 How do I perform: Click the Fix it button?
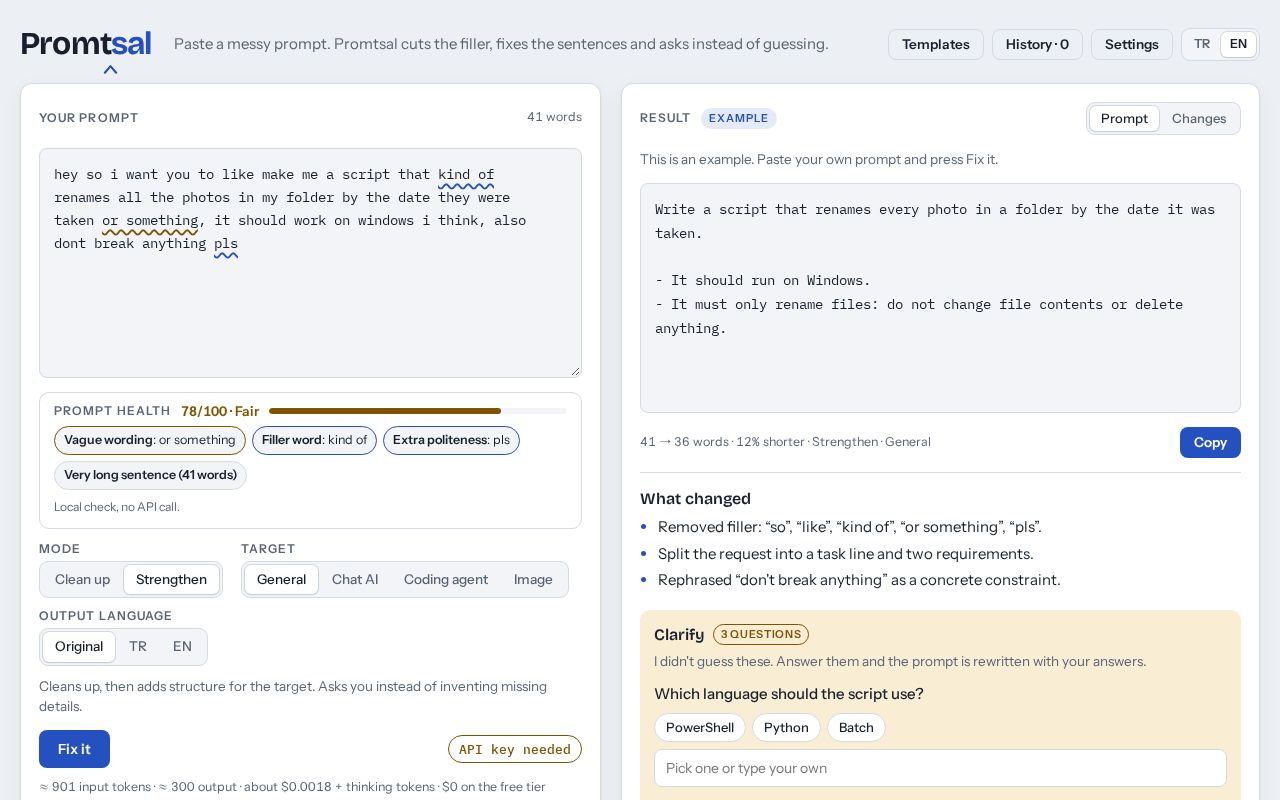pyautogui.click(x=74, y=749)
